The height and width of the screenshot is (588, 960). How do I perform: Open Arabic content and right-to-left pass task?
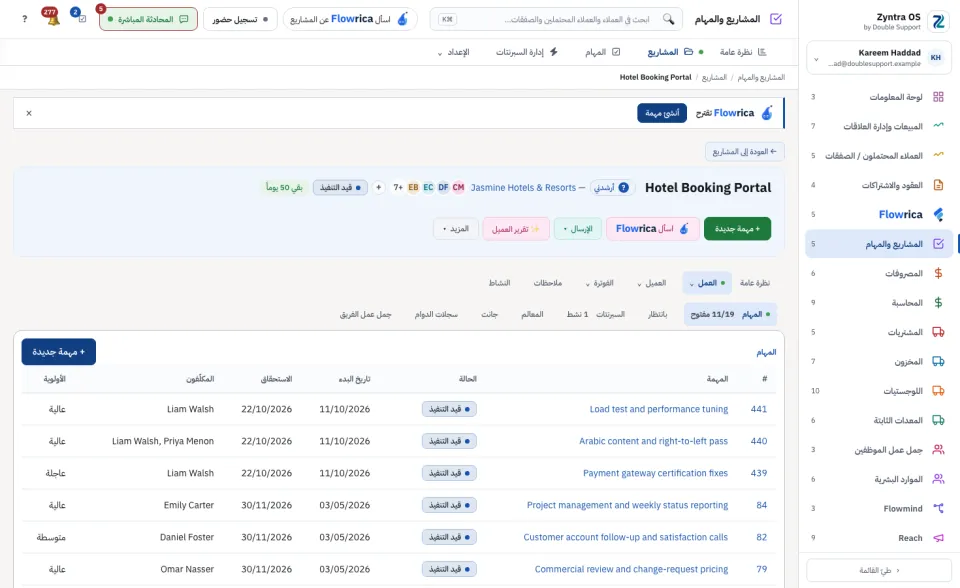653,441
